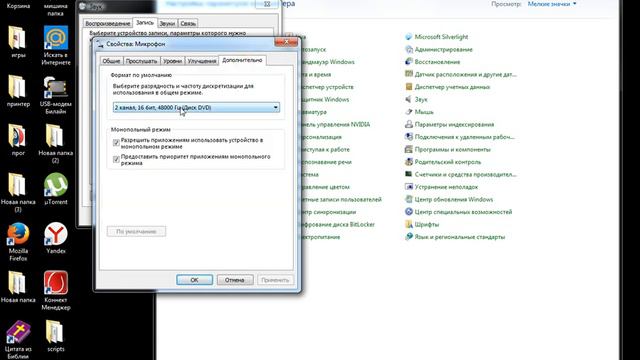Open the Параметры индексирования link
The image size is (640, 360).
coord(454,124)
